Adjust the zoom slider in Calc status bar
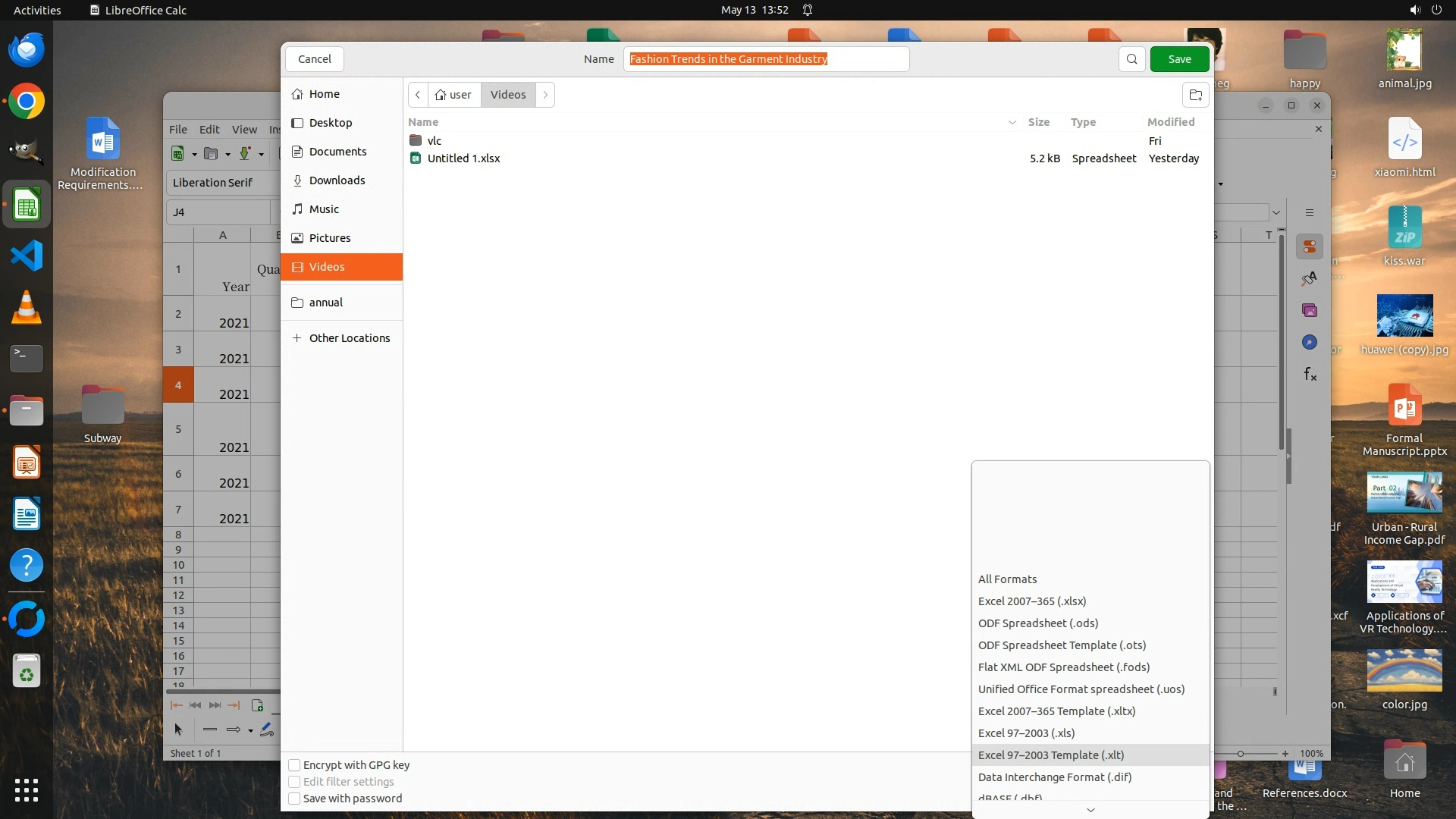 point(1241,754)
